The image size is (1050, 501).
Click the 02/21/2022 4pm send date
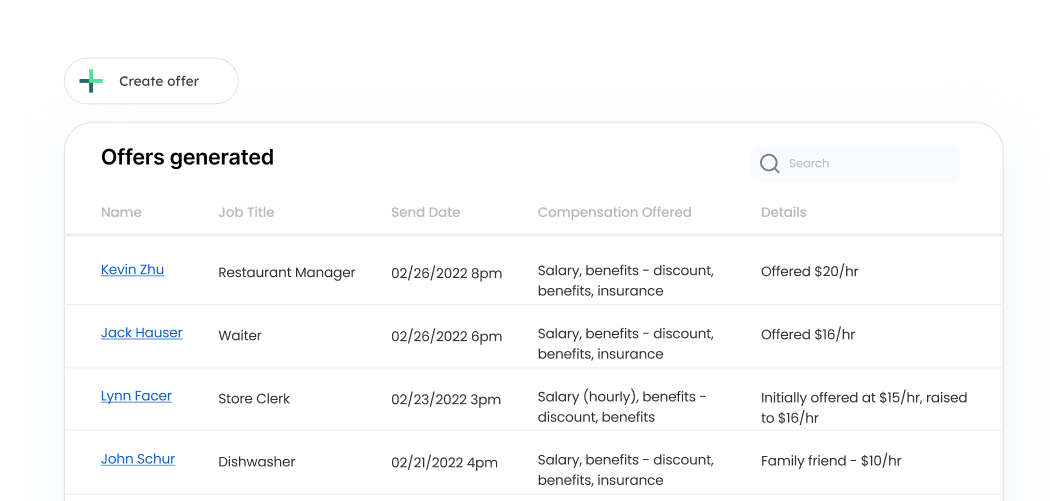pos(443,462)
